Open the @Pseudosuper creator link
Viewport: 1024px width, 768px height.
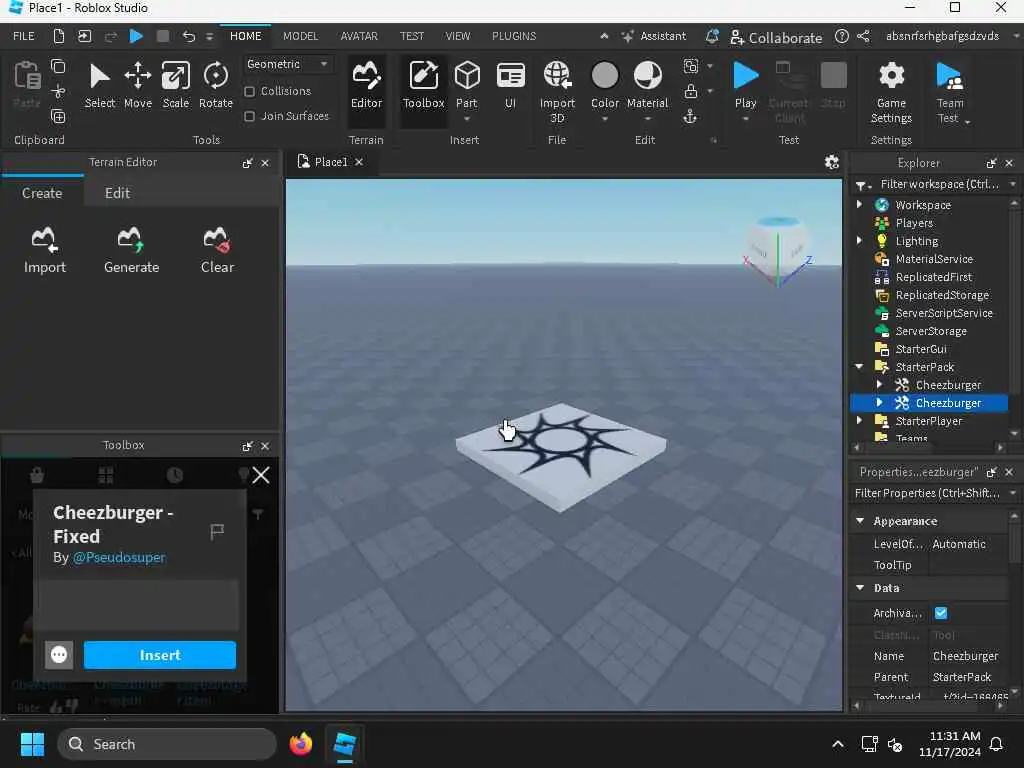[x=119, y=557]
